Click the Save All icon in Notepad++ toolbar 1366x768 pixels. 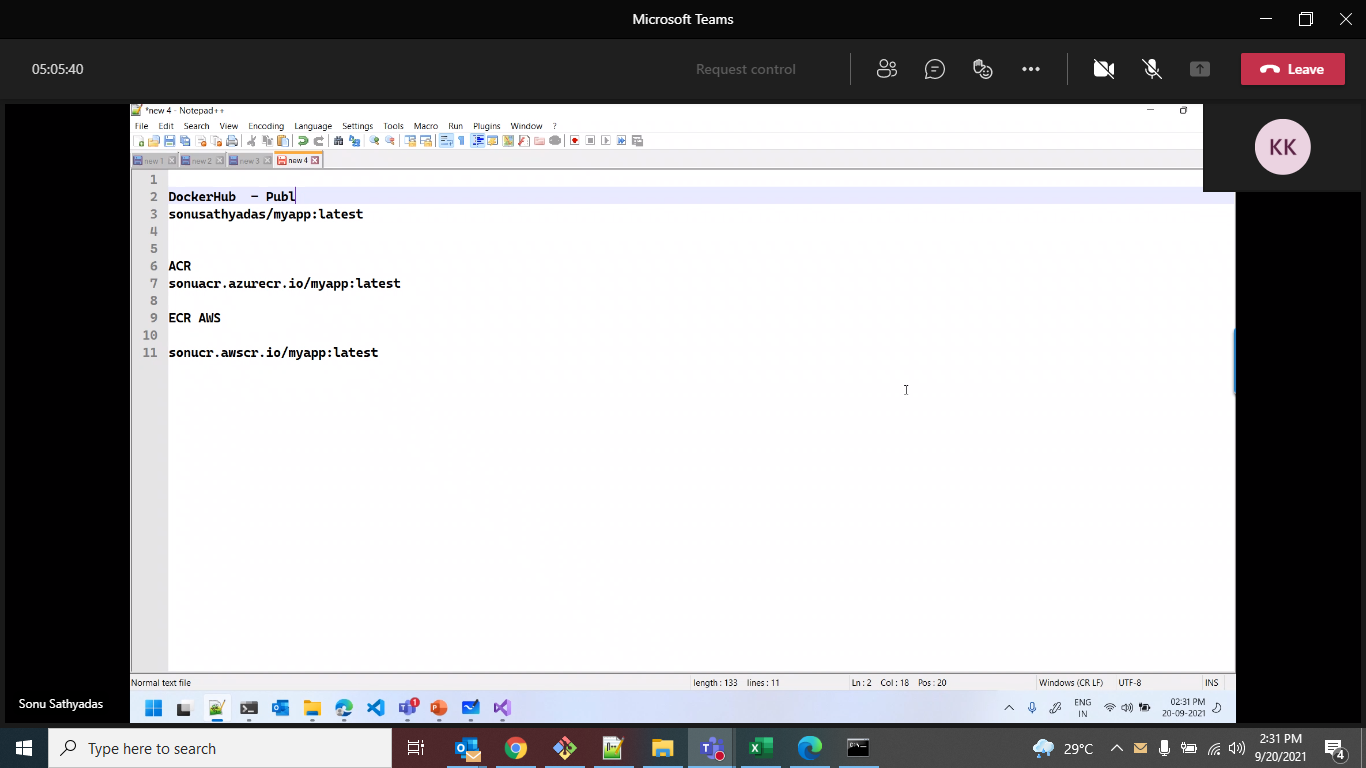pyautogui.click(x=185, y=141)
